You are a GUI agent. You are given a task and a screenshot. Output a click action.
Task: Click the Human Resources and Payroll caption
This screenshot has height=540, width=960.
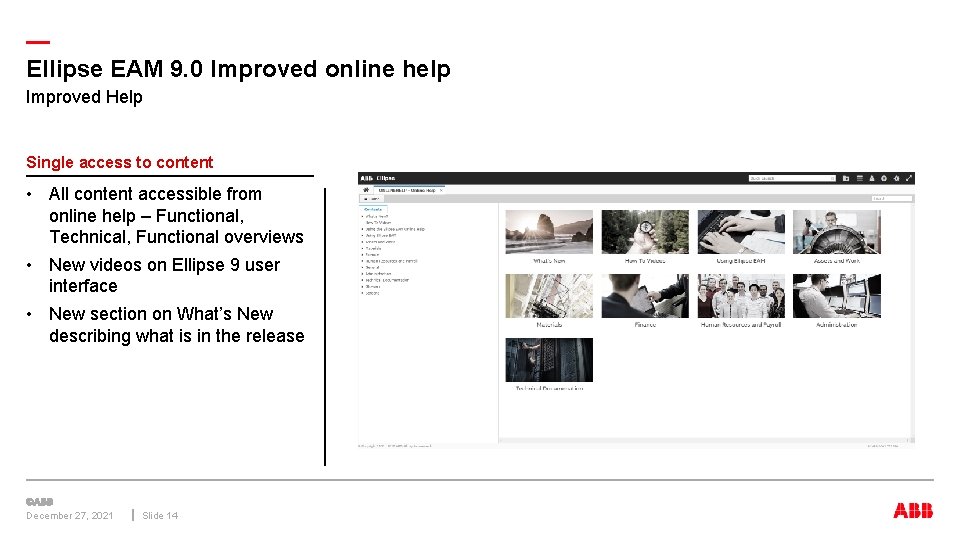pyautogui.click(x=741, y=324)
